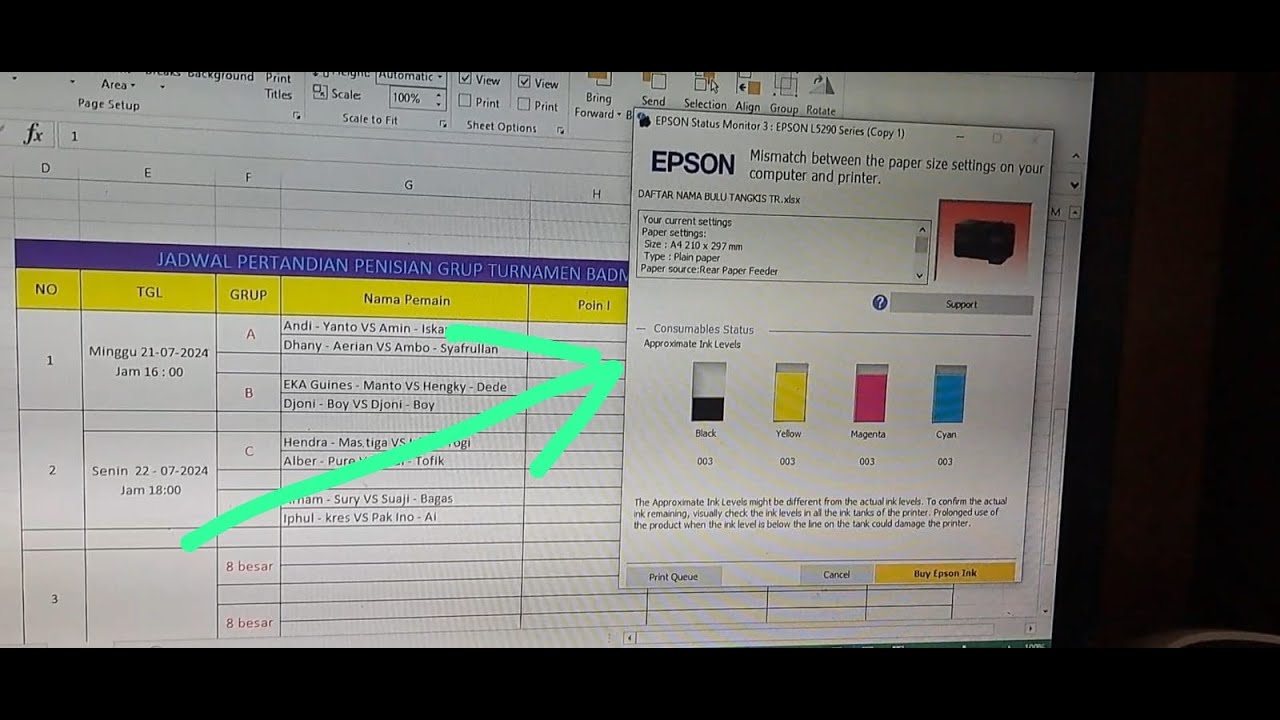Click the Support button

(x=961, y=303)
